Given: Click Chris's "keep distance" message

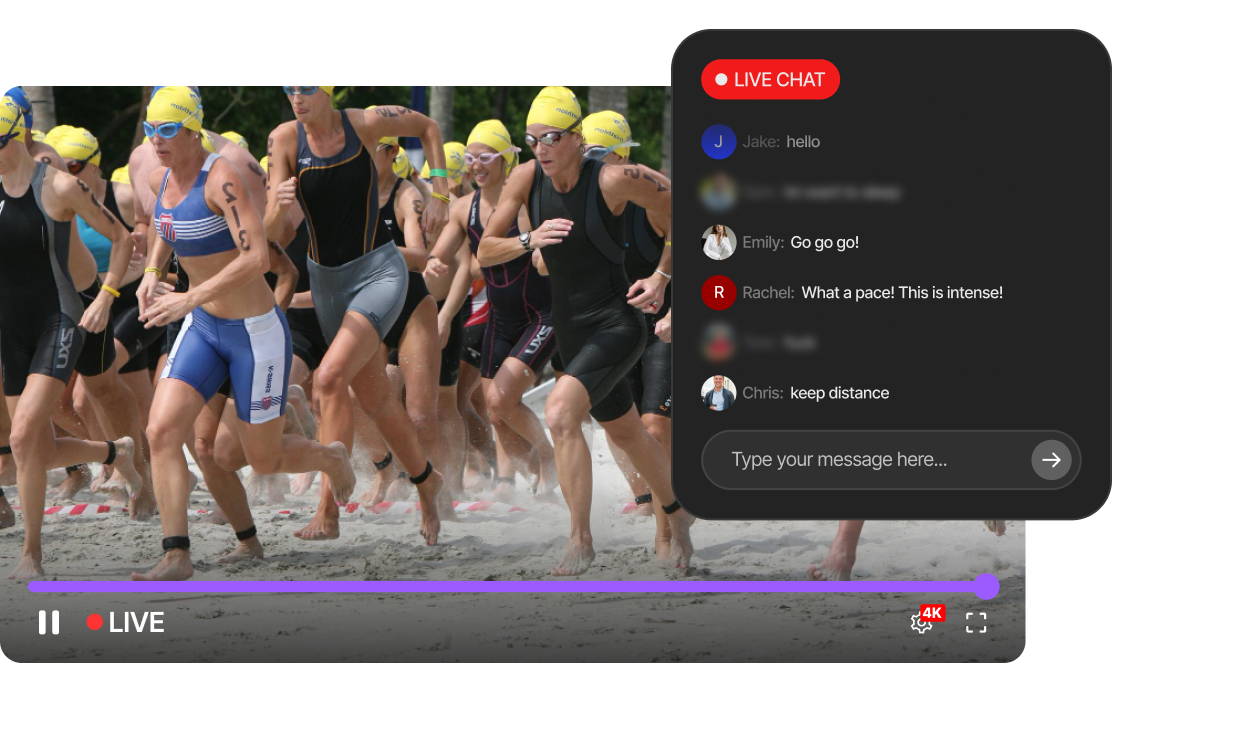Looking at the screenshot, I should [839, 393].
